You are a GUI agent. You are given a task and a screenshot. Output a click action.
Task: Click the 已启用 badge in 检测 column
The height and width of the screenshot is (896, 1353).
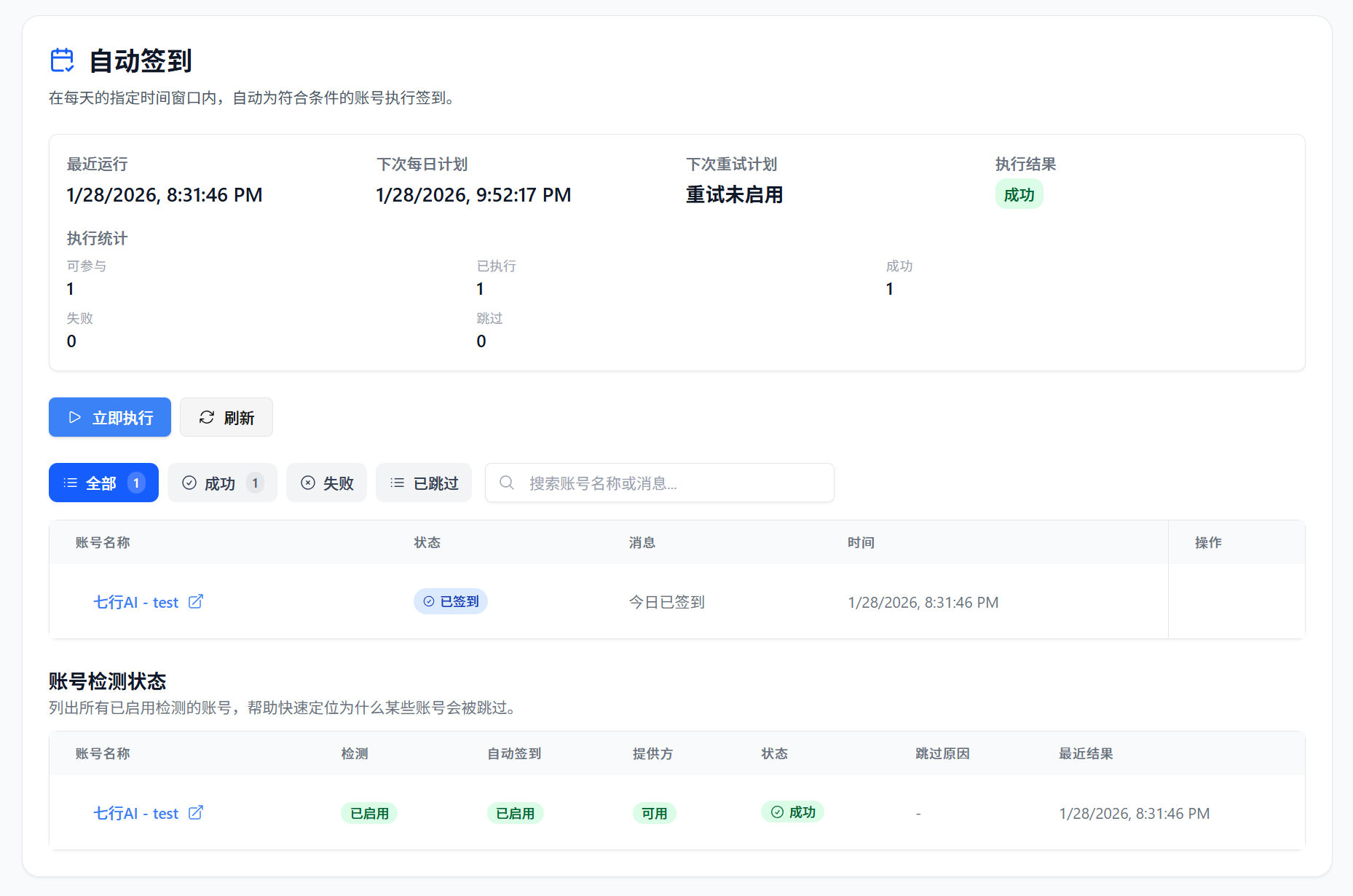(x=369, y=813)
